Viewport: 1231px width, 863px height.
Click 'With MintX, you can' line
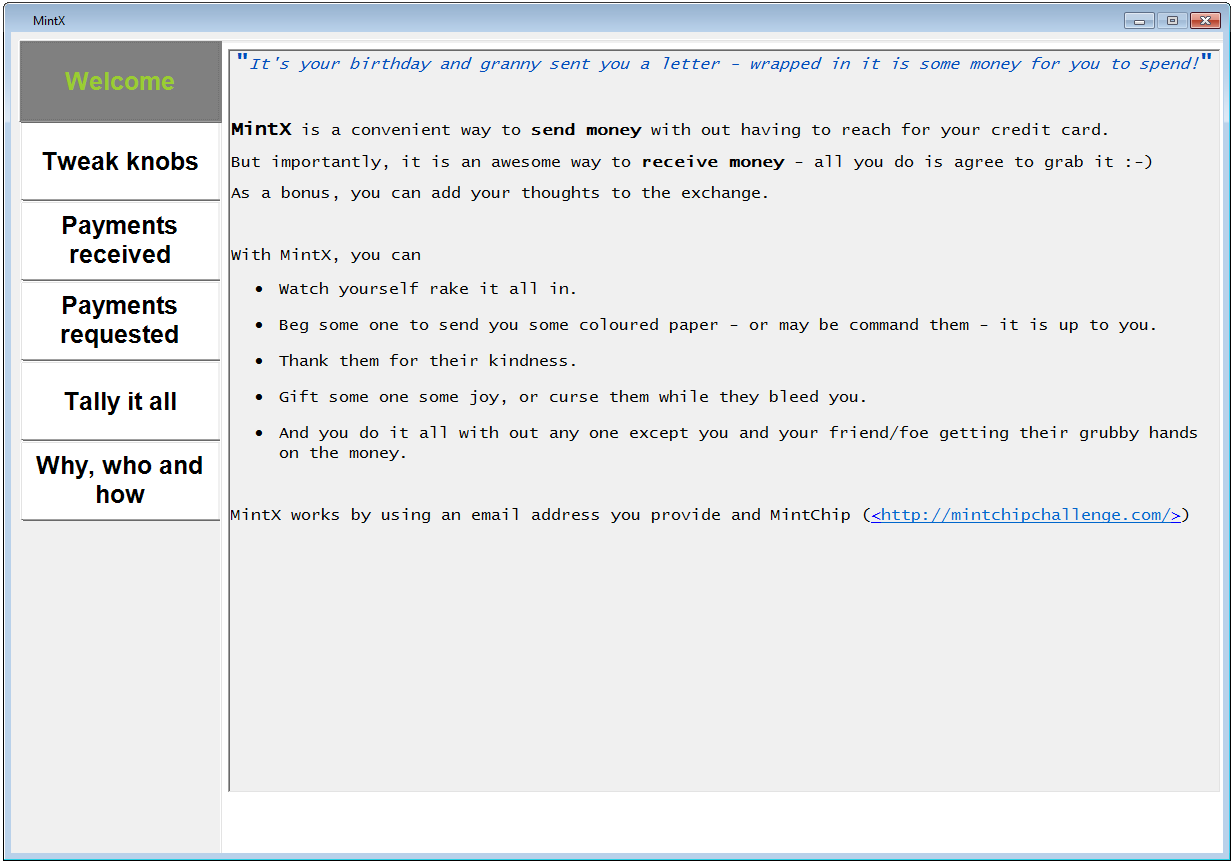326,255
